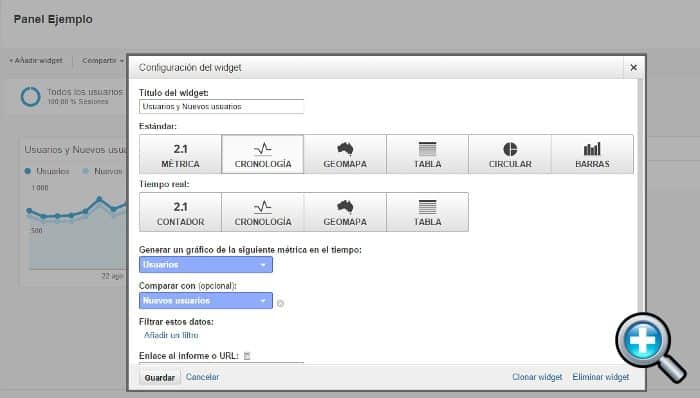This screenshot has height=398, width=700.
Task: Open the Usuarios metric dropdown
Action: pos(206,265)
